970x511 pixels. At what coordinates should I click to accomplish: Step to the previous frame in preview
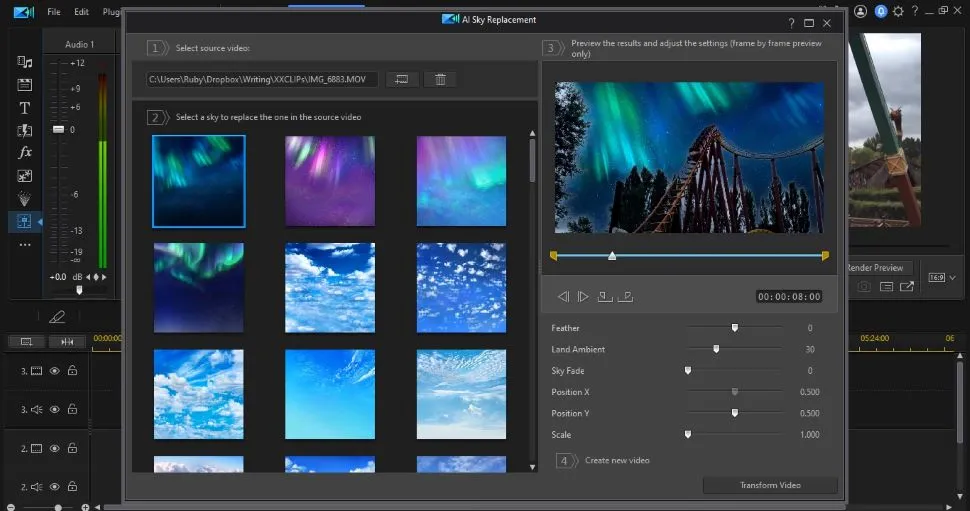click(x=563, y=297)
